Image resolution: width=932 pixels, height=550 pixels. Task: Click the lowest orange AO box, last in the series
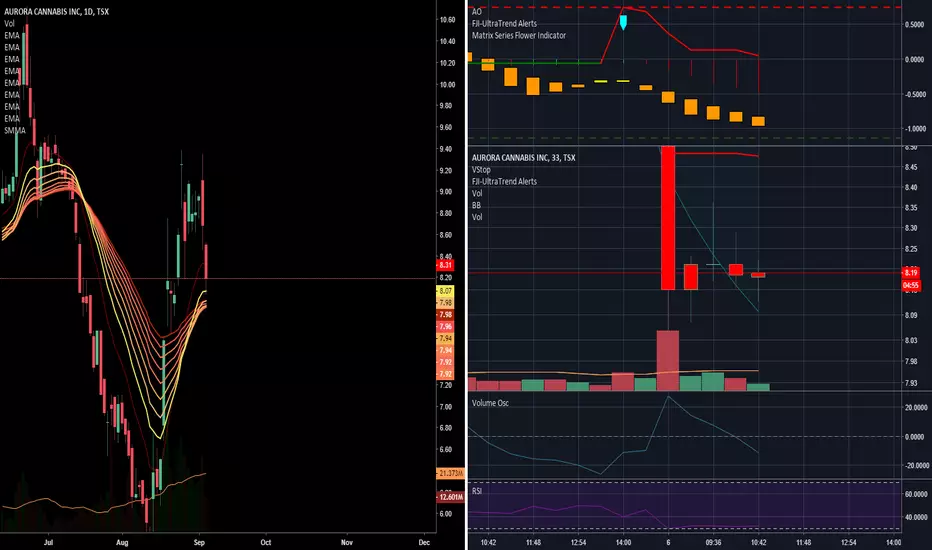click(758, 121)
